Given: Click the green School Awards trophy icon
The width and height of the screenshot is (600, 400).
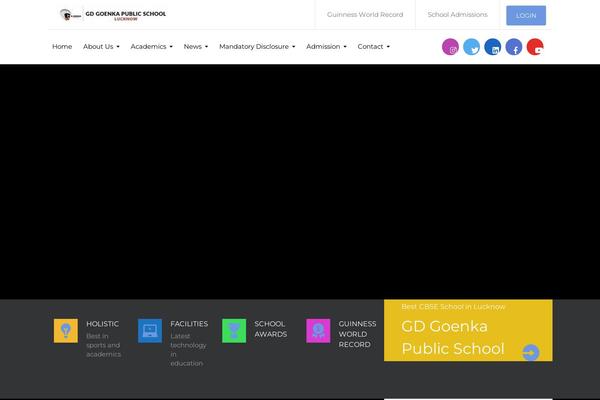Looking at the screenshot, I should click(x=234, y=331).
